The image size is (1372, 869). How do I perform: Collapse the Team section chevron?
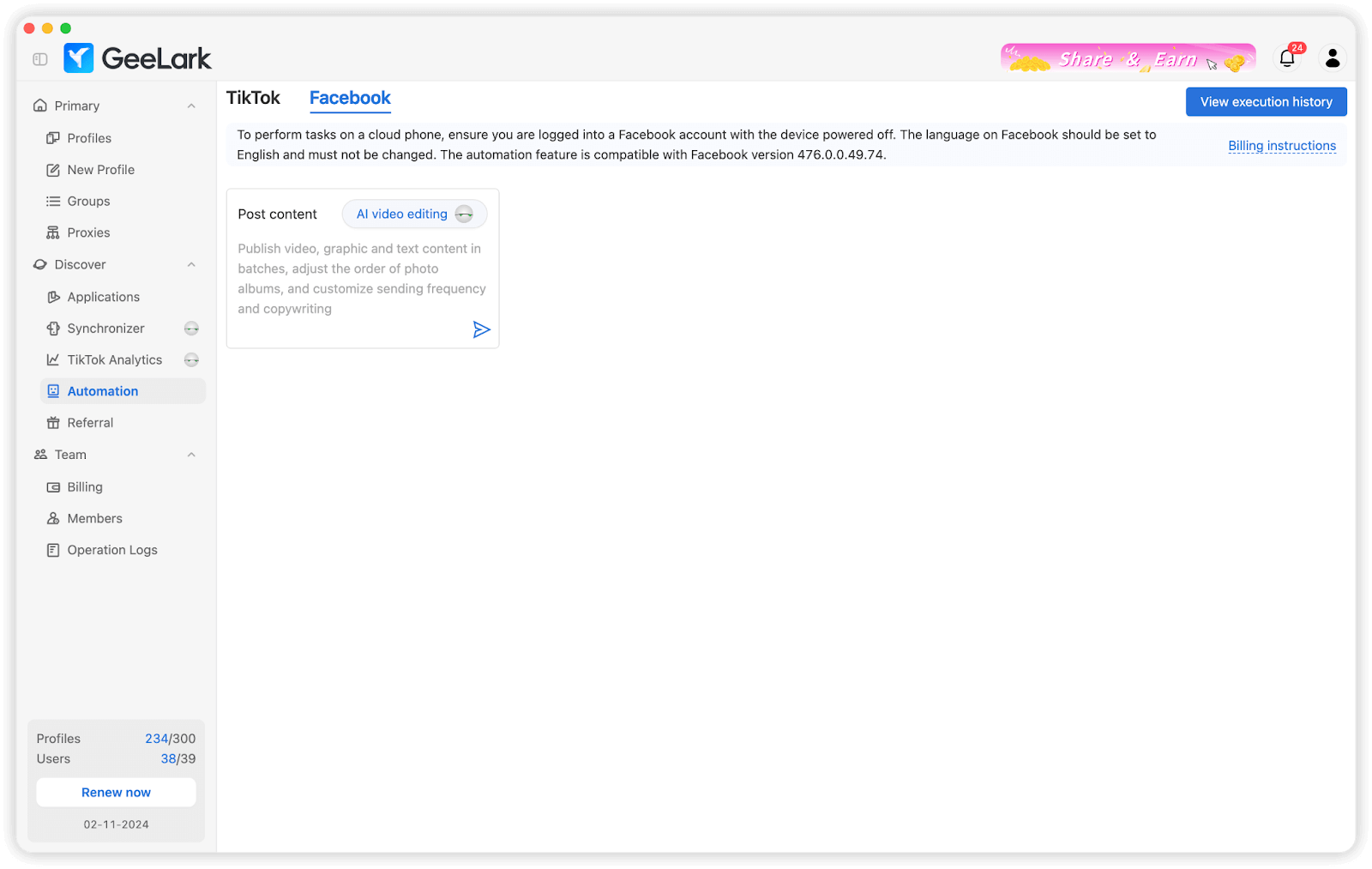pyautogui.click(x=191, y=455)
